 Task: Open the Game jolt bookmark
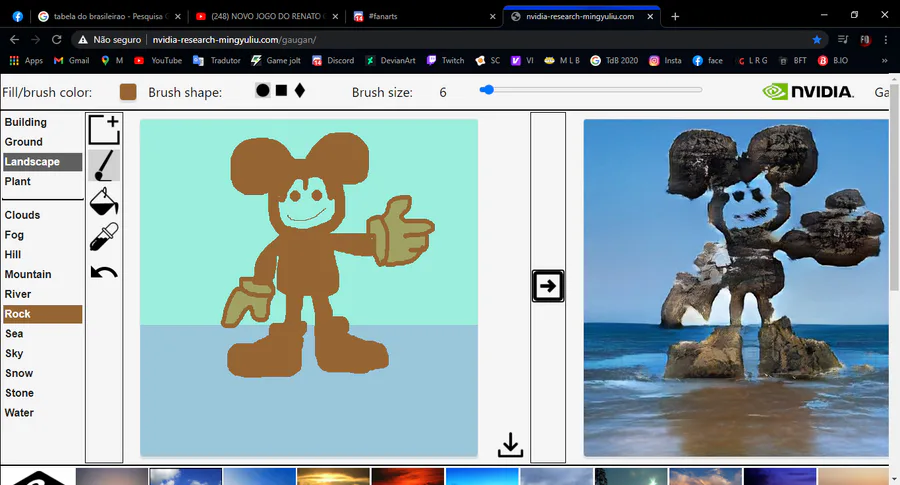click(x=276, y=60)
